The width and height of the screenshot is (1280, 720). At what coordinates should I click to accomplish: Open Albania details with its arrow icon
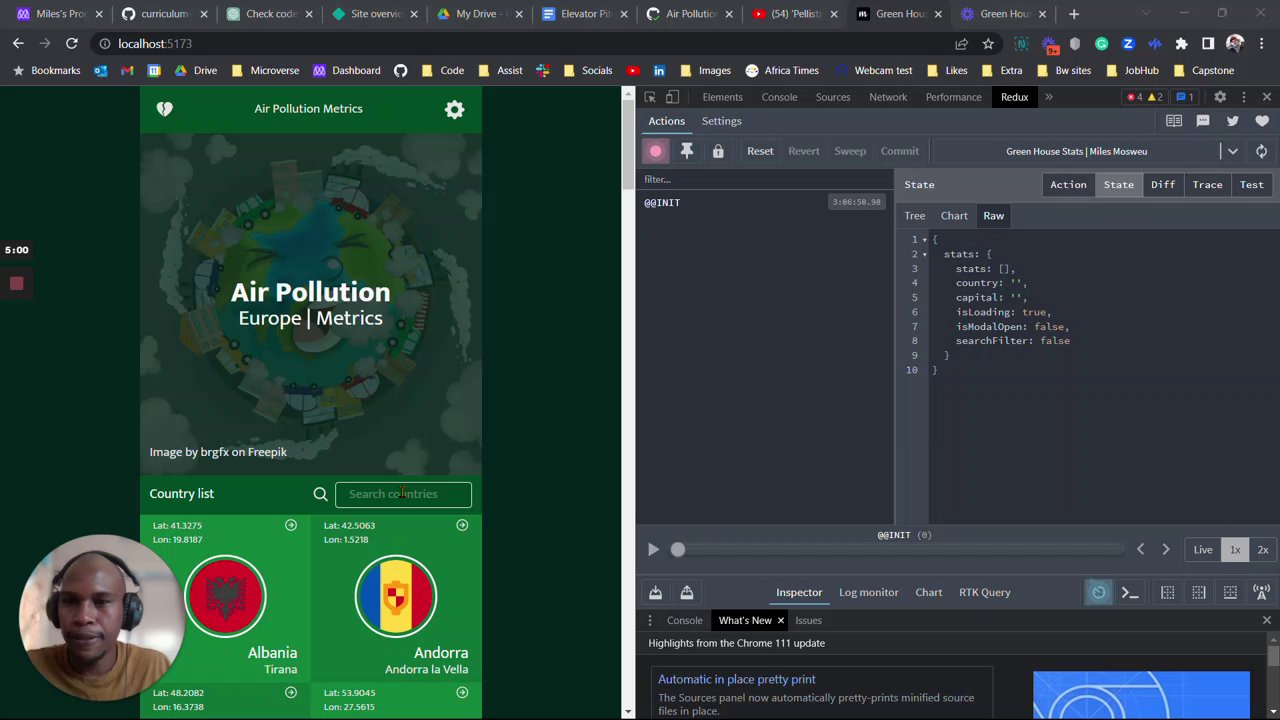click(x=291, y=525)
